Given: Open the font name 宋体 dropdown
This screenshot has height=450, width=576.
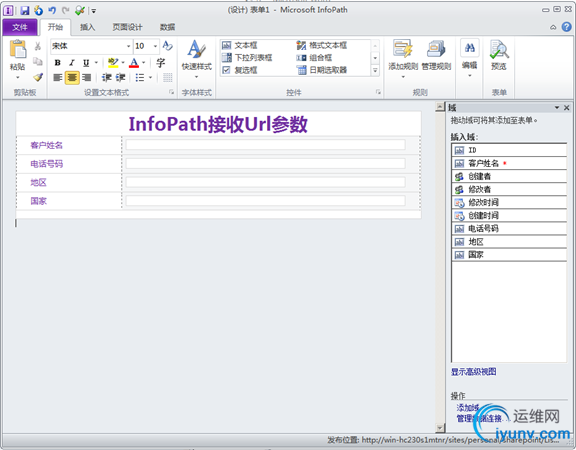Looking at the screenshot, I should point(128,46).
